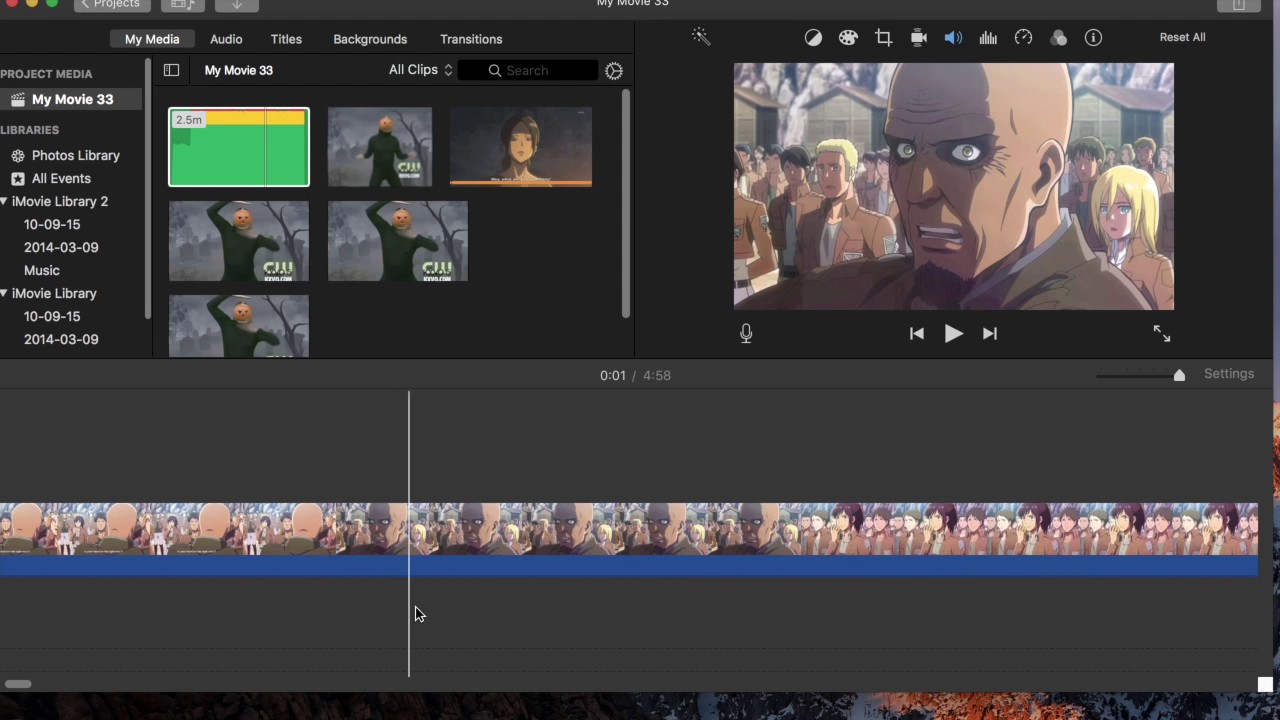This screenshot has height=720, width=1280.
Task: Open the volume speaker controls
Action: click(953, 38)
